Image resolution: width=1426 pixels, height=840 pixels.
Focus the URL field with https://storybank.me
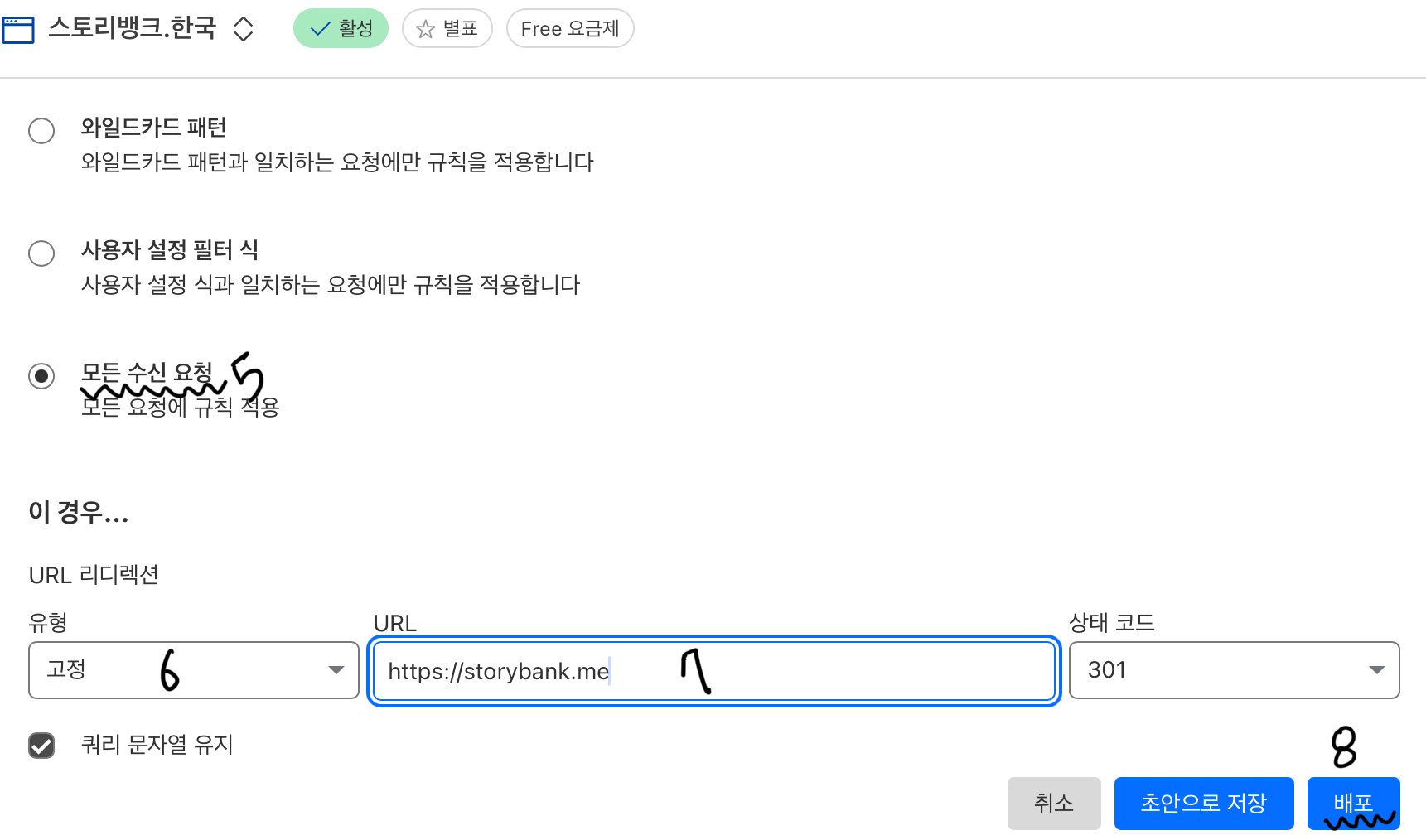[x=714, y=670]
